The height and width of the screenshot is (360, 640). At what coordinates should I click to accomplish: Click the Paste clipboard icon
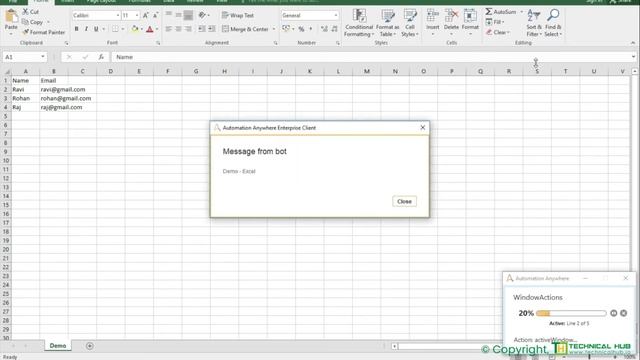[x=11, y=17]
